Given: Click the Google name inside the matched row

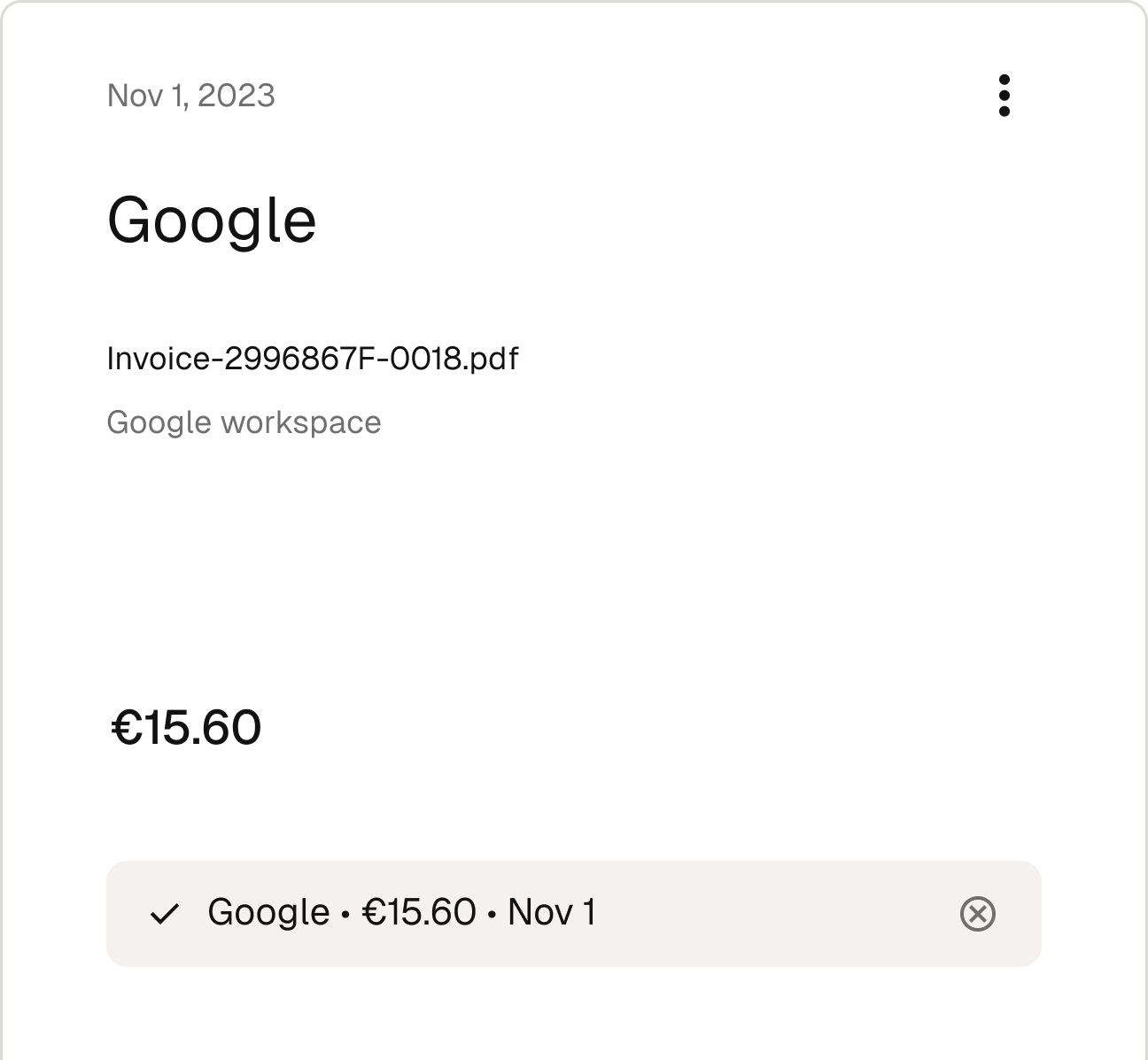Looking at the screenshot, I should click(x=268, y=912).
